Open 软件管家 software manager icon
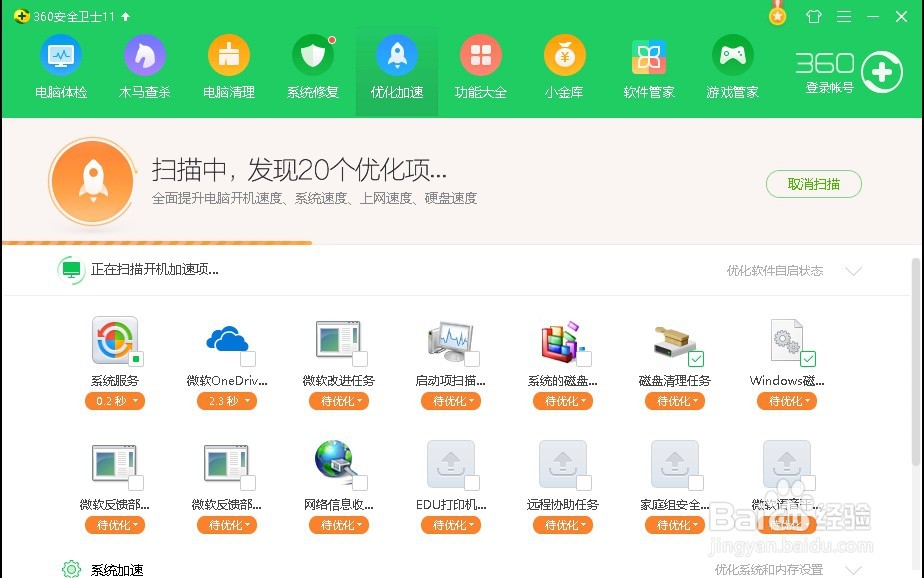The width and height of the screenshot is (924, 578). coord(649,57)
